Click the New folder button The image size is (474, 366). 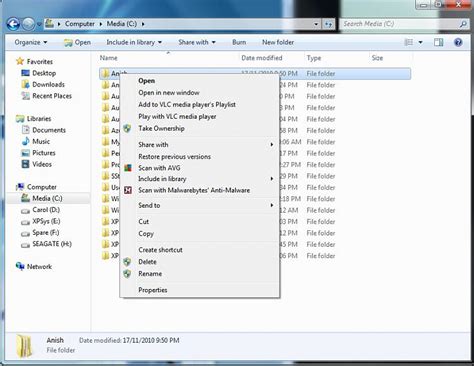pos(278,42)
